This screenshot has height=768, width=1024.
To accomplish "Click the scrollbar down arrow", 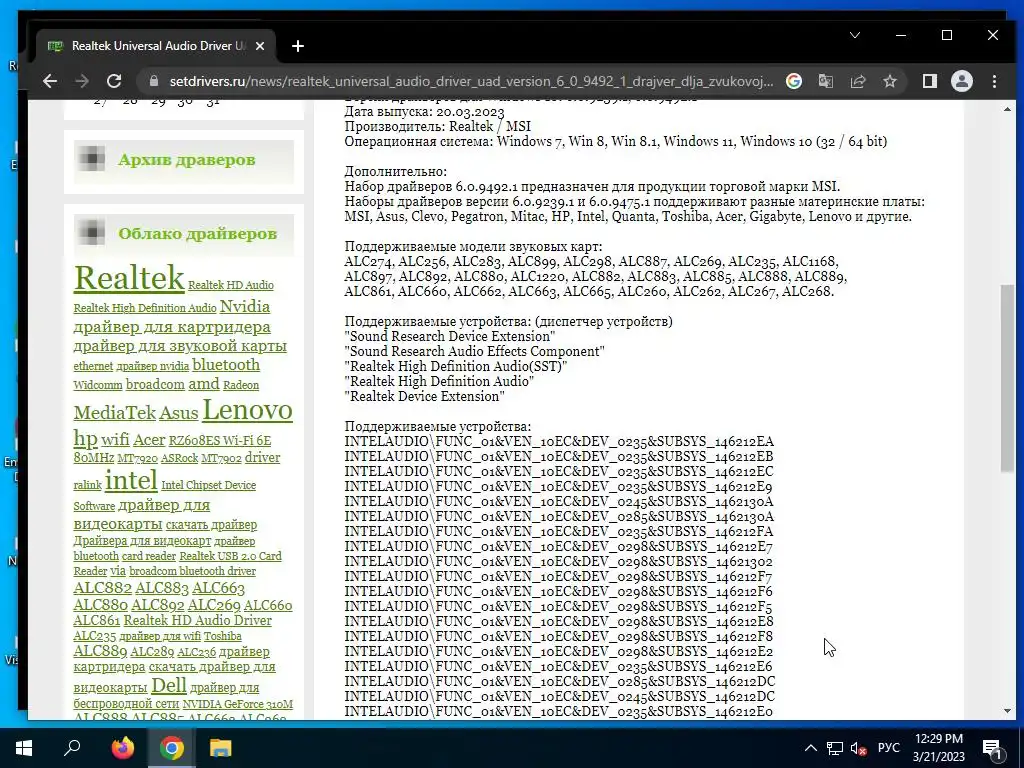I will point(1007,711).
